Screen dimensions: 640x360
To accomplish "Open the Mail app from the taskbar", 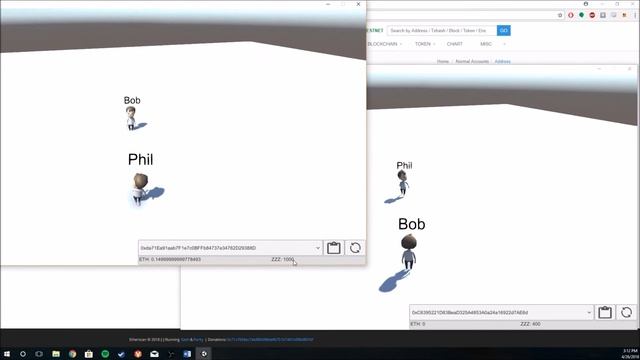I will click(154, 354).
